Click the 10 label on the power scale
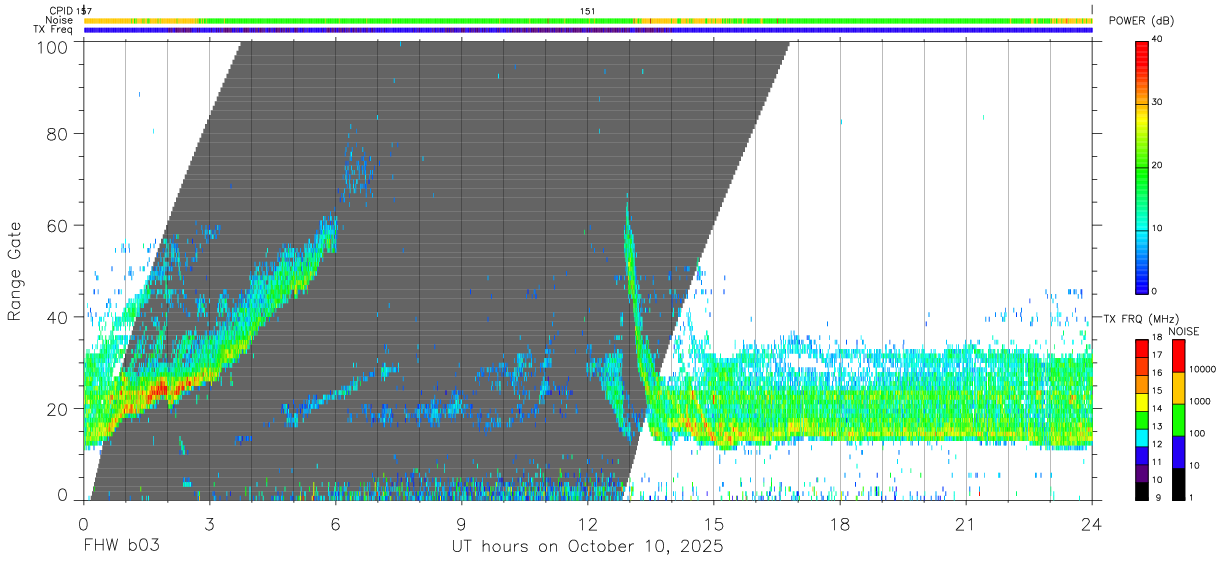The image size is (1228, 567). coord(1158,229)
